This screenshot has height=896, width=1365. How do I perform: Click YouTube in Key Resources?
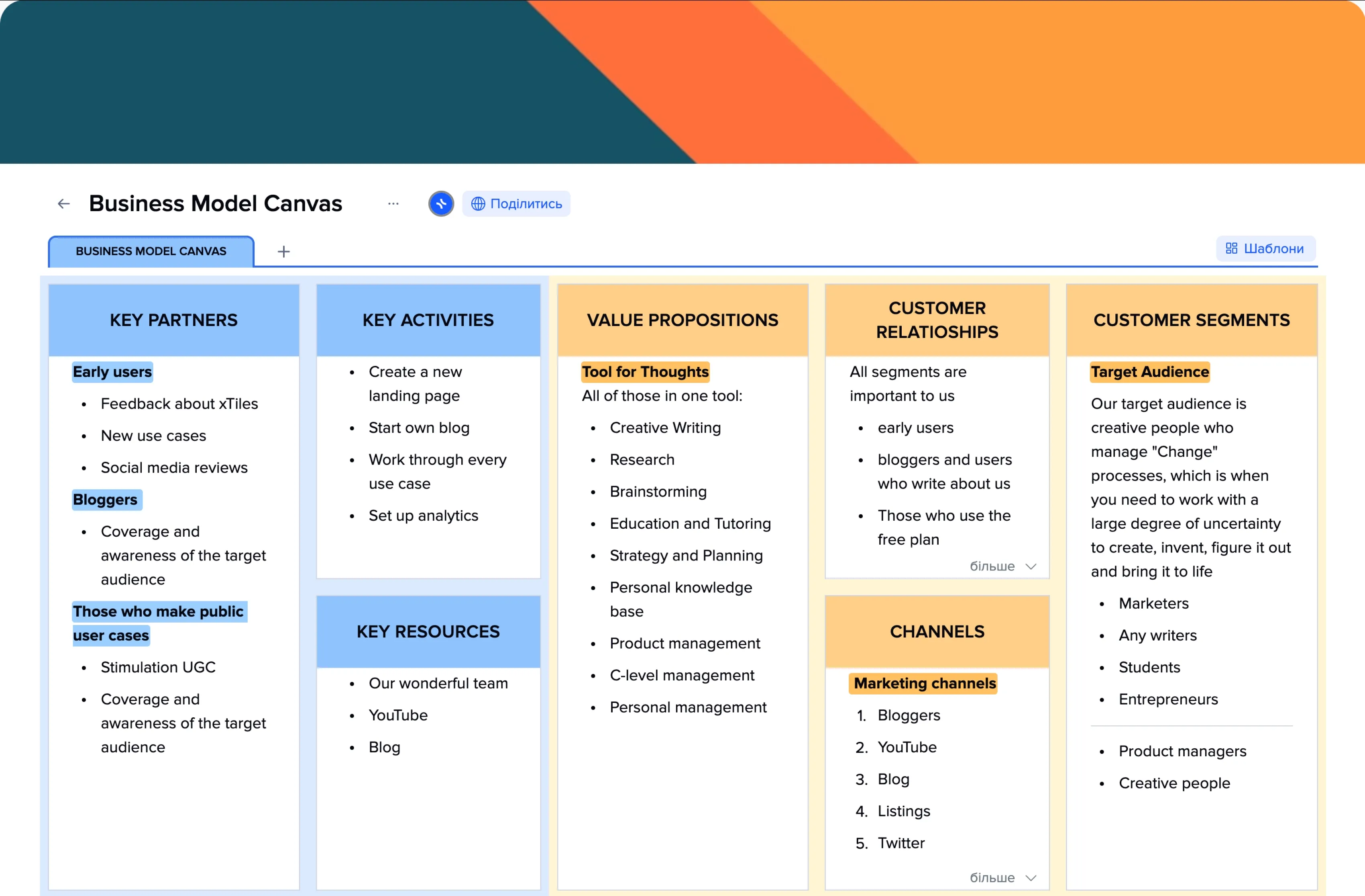pos(398,715)
